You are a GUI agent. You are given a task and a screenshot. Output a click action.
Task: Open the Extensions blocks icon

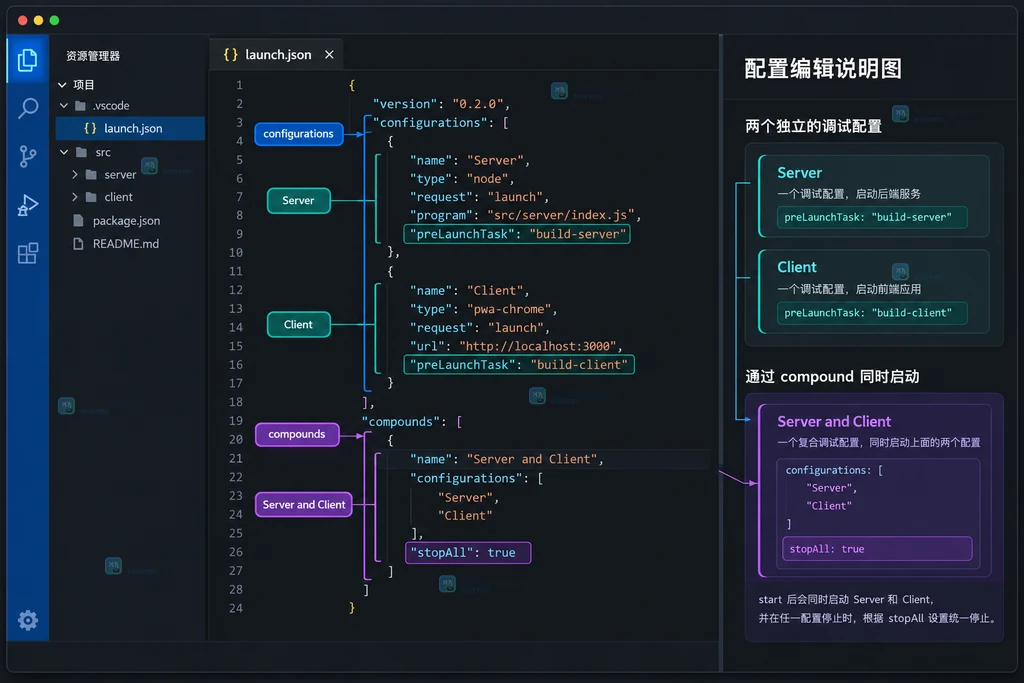(27, 253)
